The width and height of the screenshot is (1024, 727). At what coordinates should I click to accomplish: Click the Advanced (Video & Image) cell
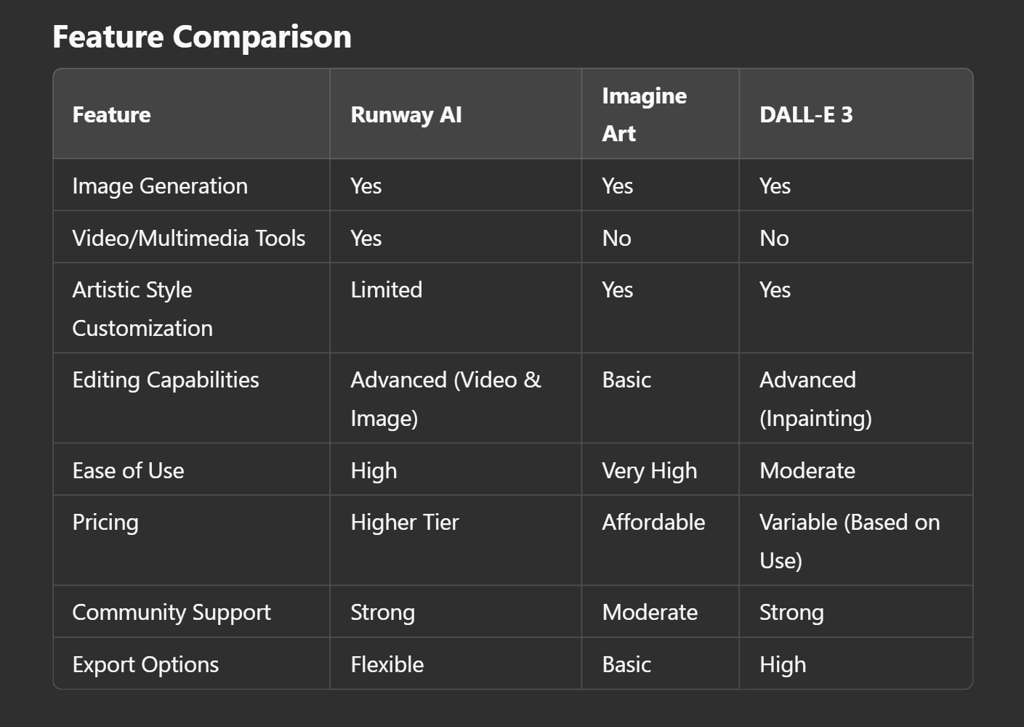pos(445,398)
